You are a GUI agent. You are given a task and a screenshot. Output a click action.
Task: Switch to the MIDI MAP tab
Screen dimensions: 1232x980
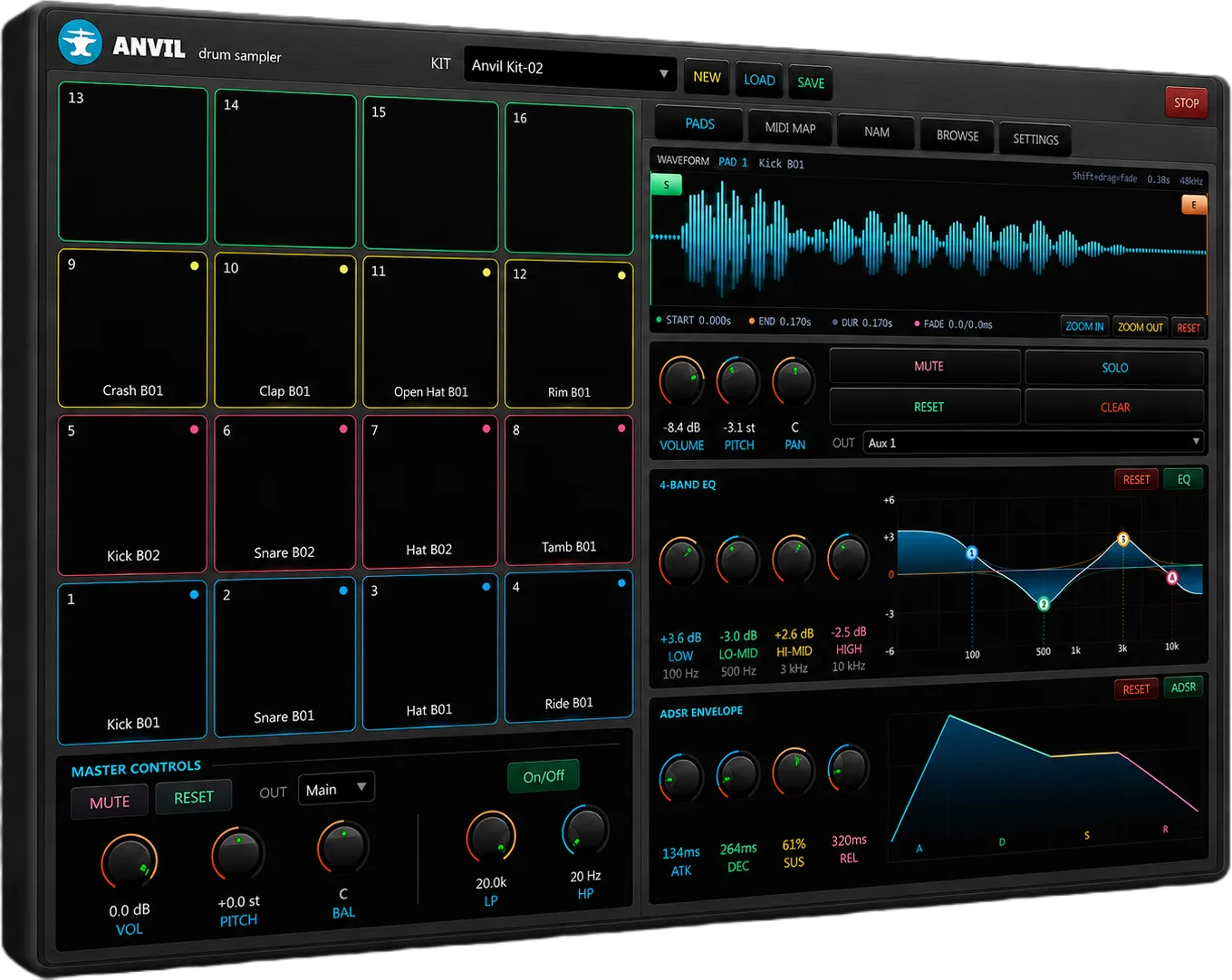click(x=790, y=128)
